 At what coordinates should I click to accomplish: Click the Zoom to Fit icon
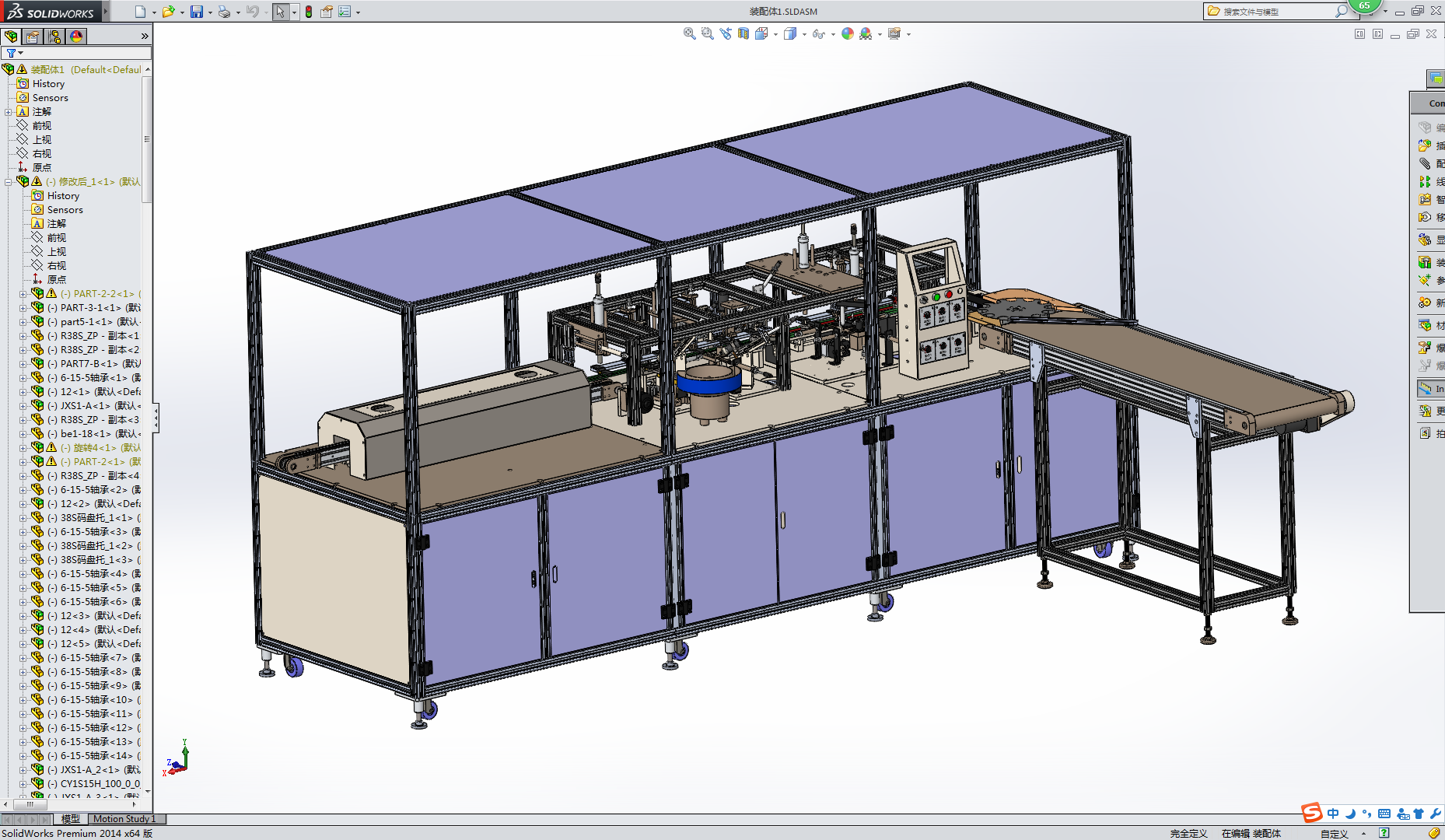[689, 33]
